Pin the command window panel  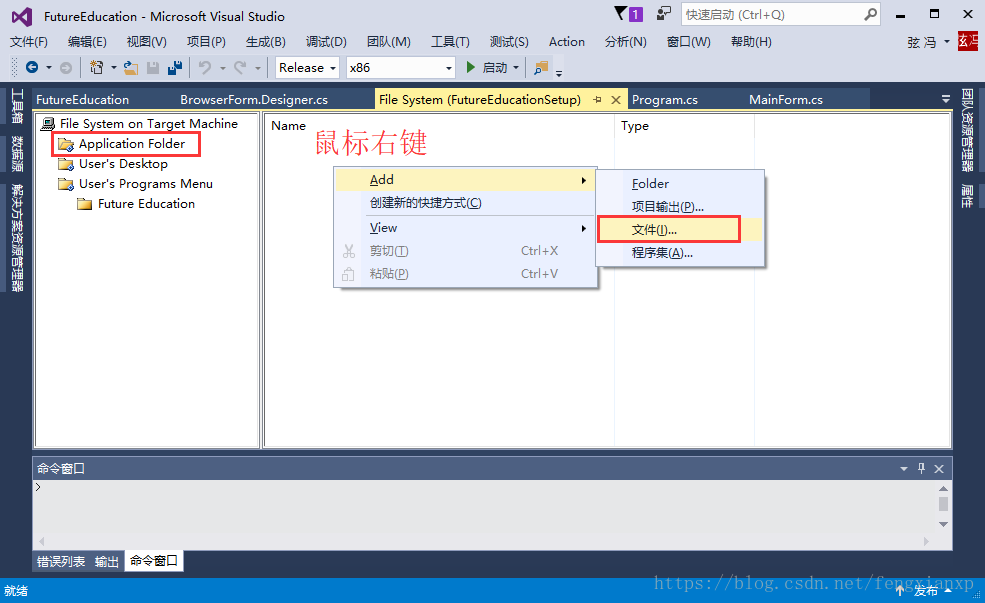[x=922, y=469]
